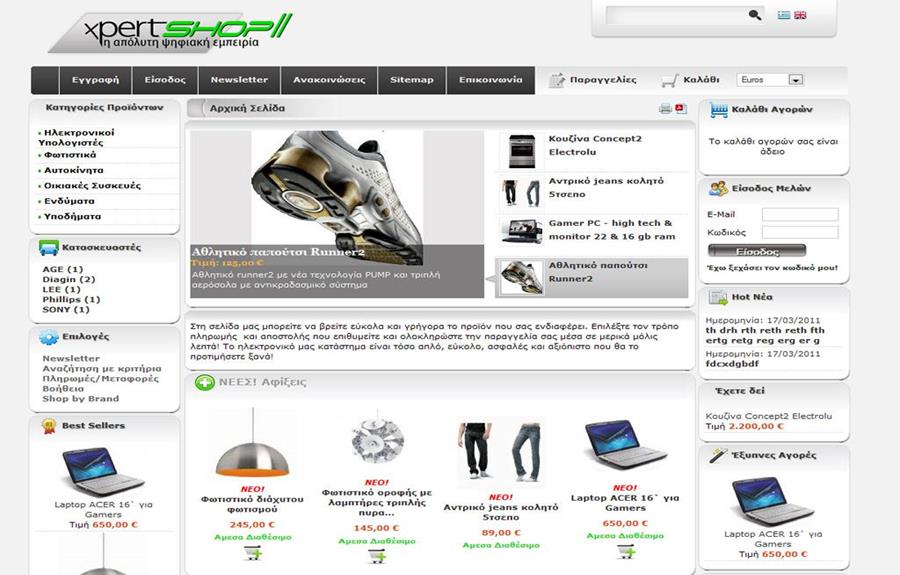Add Φωτιστικό οροφής to cart icon

point(377,556)
